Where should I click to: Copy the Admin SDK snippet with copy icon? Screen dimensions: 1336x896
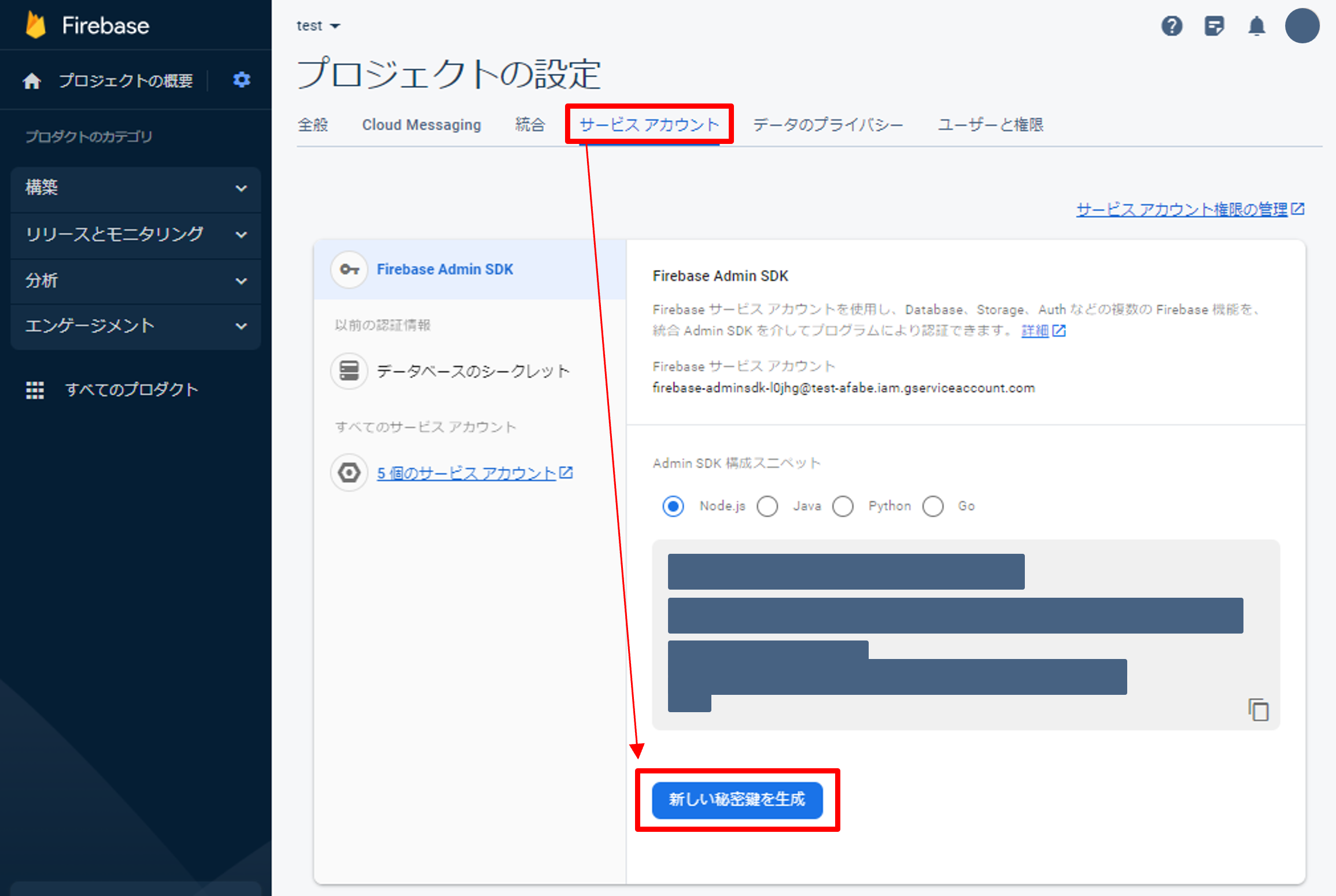tap(1258, 709)
